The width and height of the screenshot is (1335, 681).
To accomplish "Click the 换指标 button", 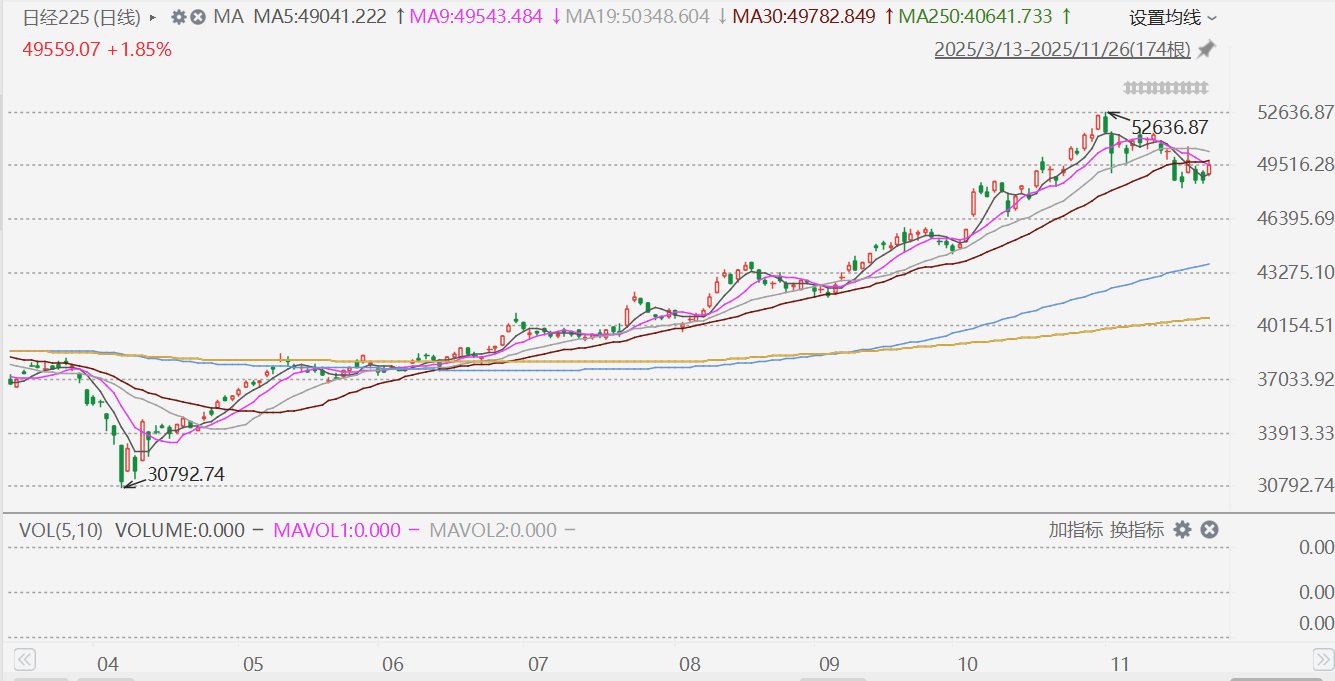I will click(1136, 530).
